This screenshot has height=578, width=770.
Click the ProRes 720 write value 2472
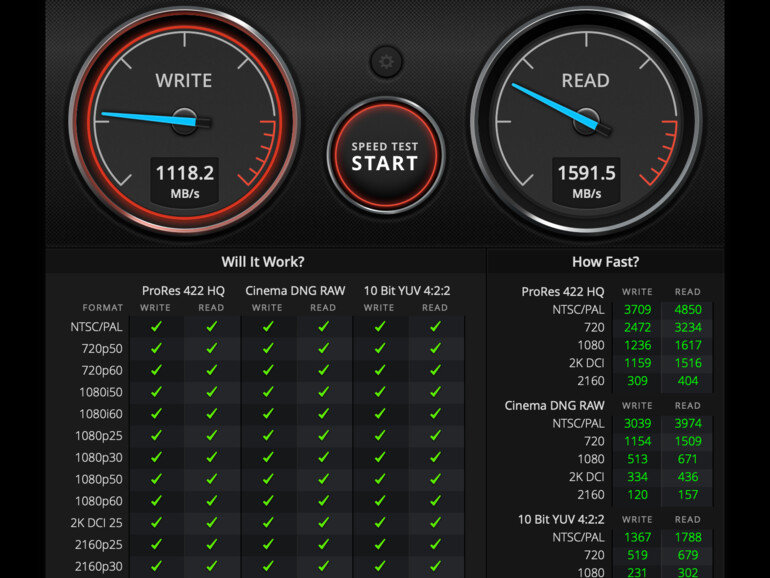click(637, 328)
